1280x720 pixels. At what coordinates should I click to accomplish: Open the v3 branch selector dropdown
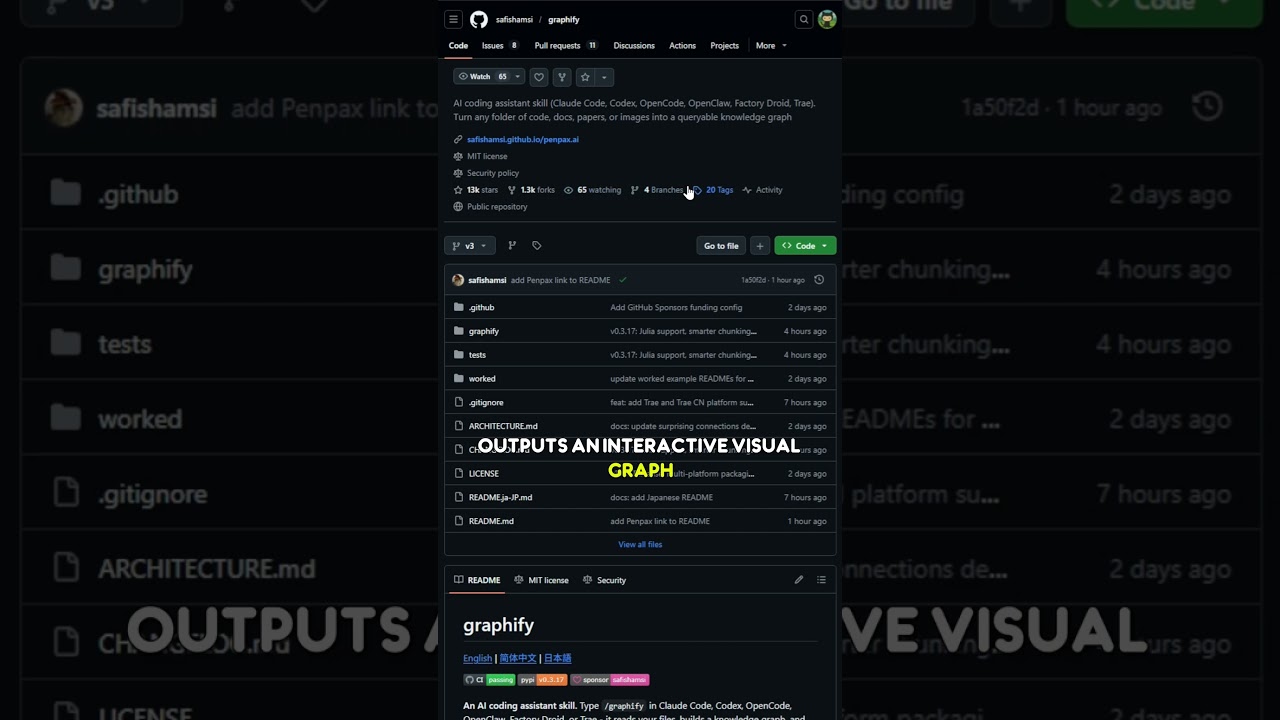[x=469, y=246]
